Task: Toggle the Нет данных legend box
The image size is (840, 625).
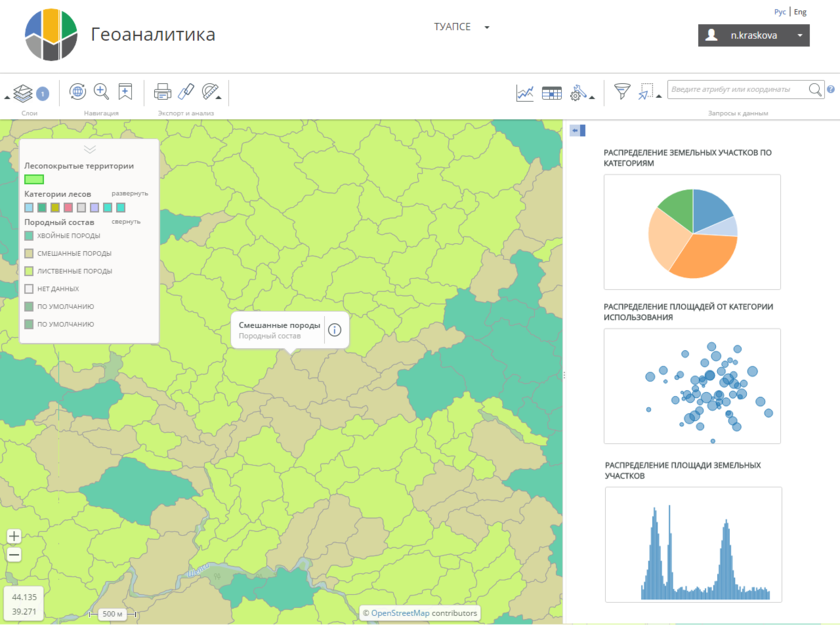Action: (x=30, y=289)
